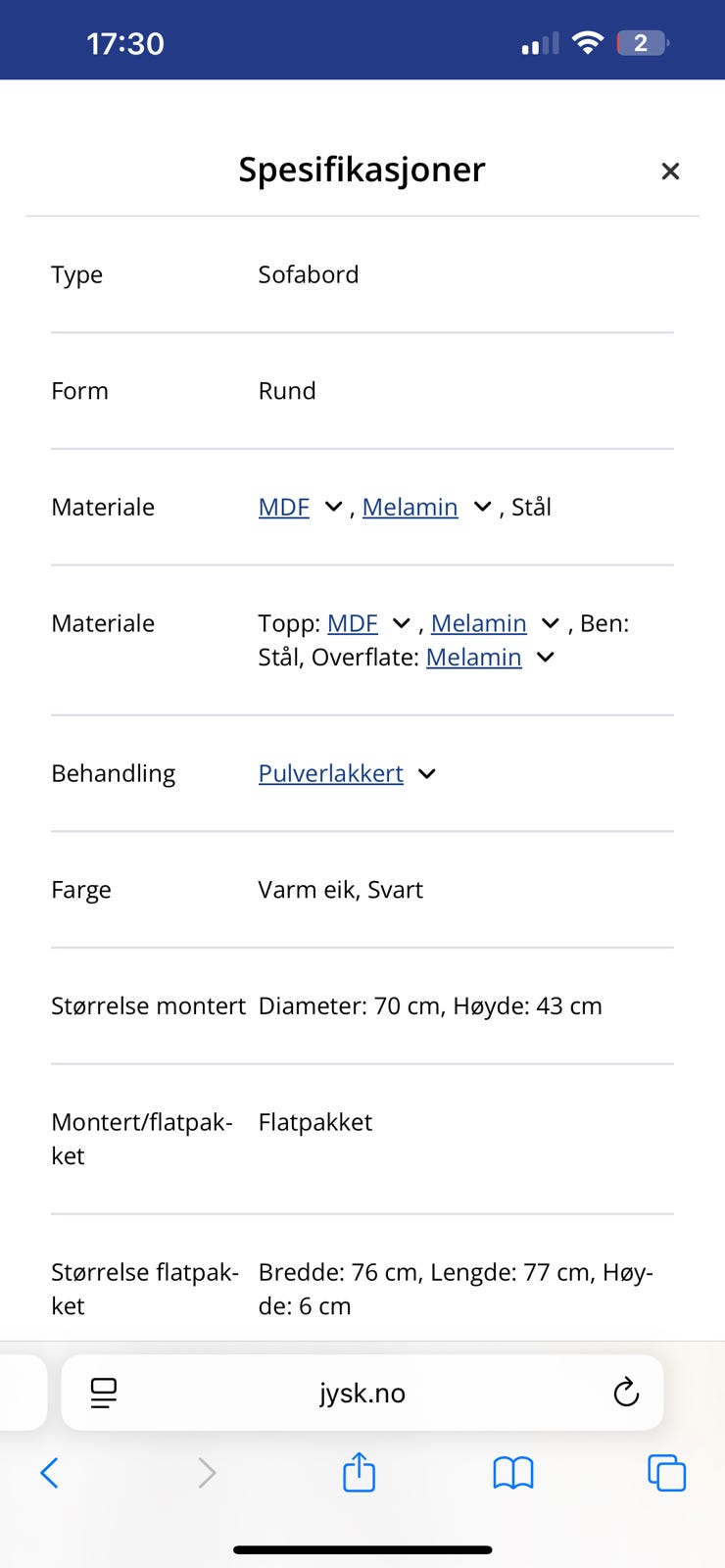Close the Spesifikasjoner dialog

pos(670,171)
